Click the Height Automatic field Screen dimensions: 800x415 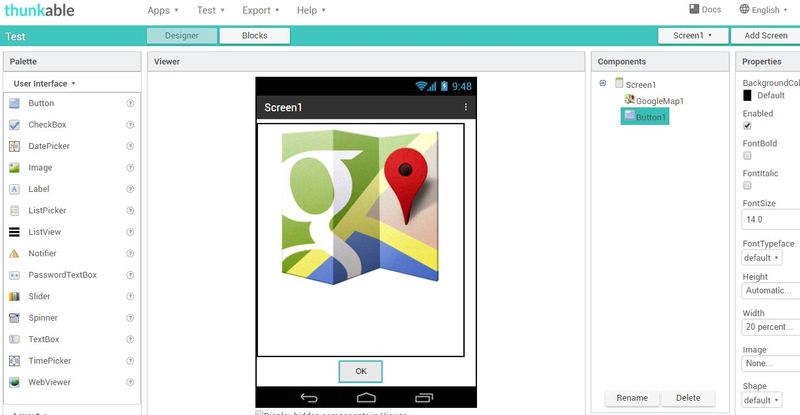click(770, 290)
